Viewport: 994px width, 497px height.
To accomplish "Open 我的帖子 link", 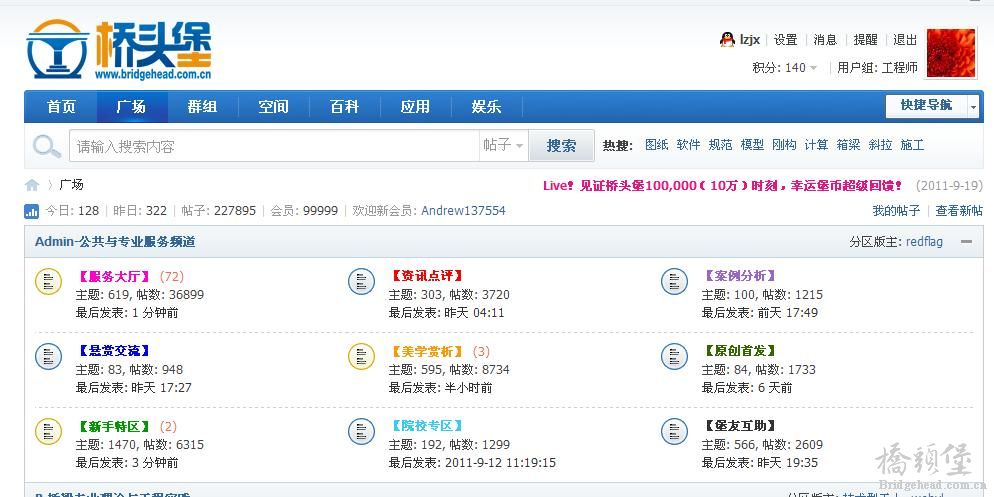I will (x=896, y=211).
